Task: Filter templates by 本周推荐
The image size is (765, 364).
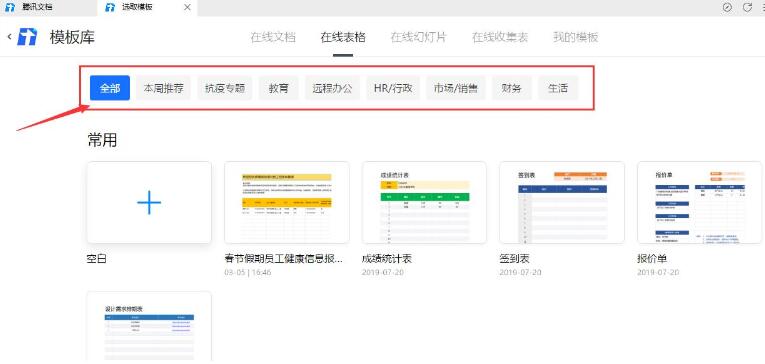Action: [x=163, y=88]
